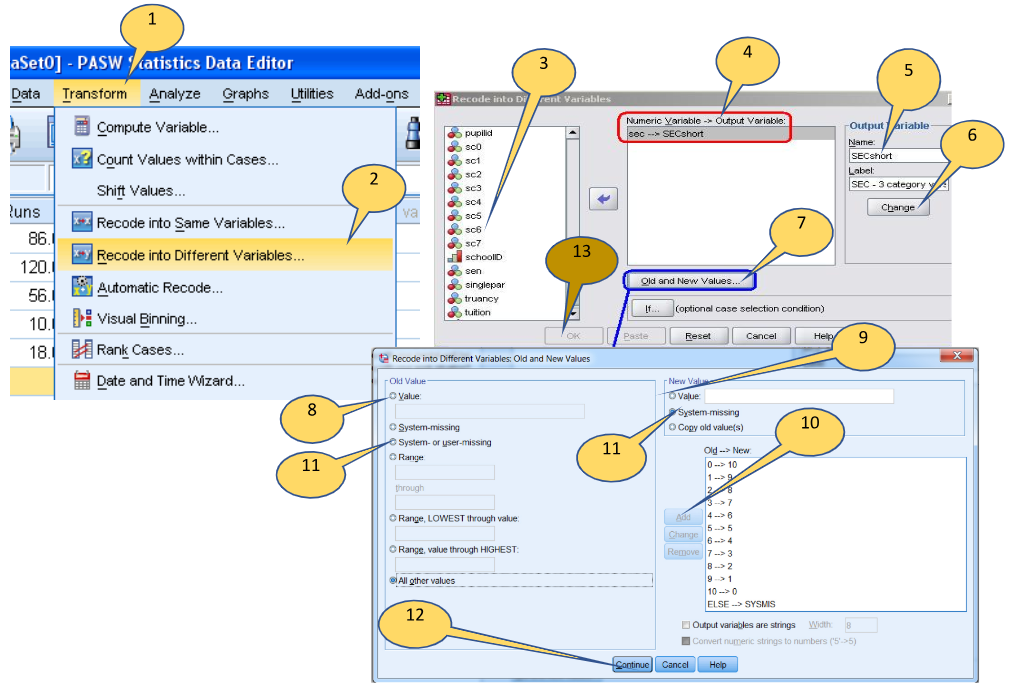Click the Date and Time Wizard icon
The height and width of the screenshot is (697, 1012).
tap(81, 379)
